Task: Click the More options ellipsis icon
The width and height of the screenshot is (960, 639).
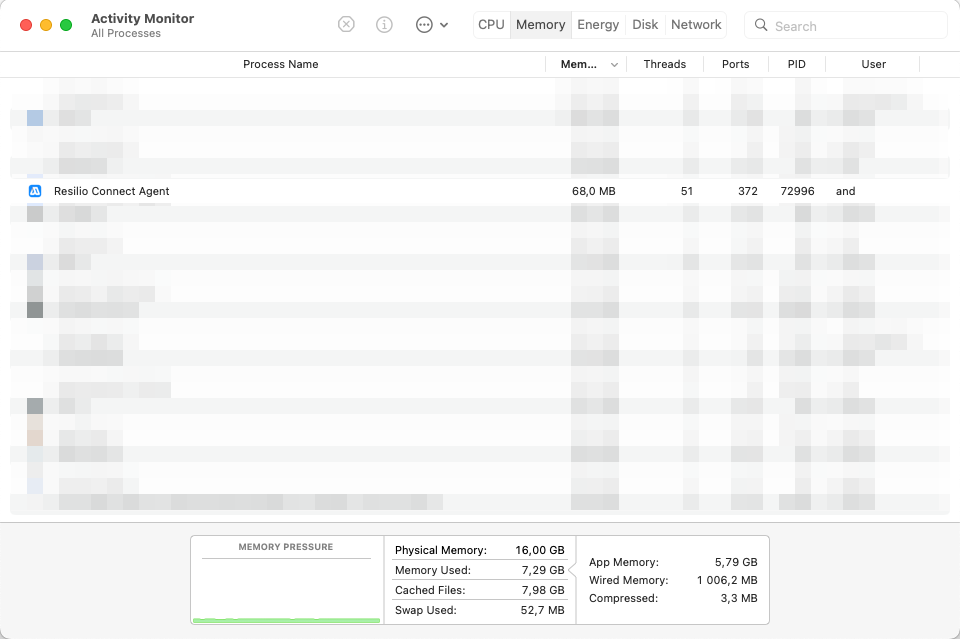Action: click(424, 24)
